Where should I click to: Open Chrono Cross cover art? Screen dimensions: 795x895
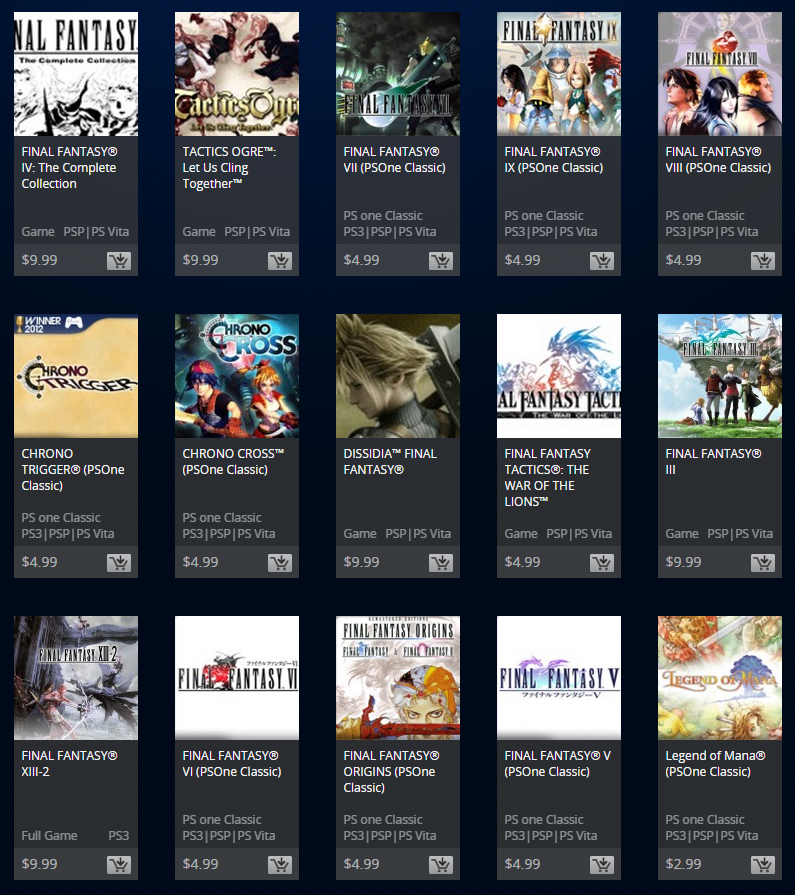tap(236, 376)
